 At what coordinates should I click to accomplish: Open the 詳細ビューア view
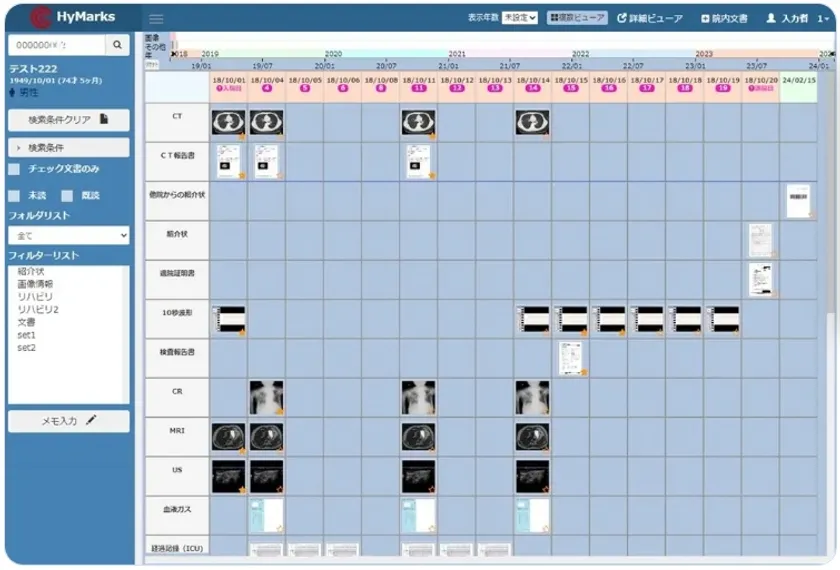650,18
